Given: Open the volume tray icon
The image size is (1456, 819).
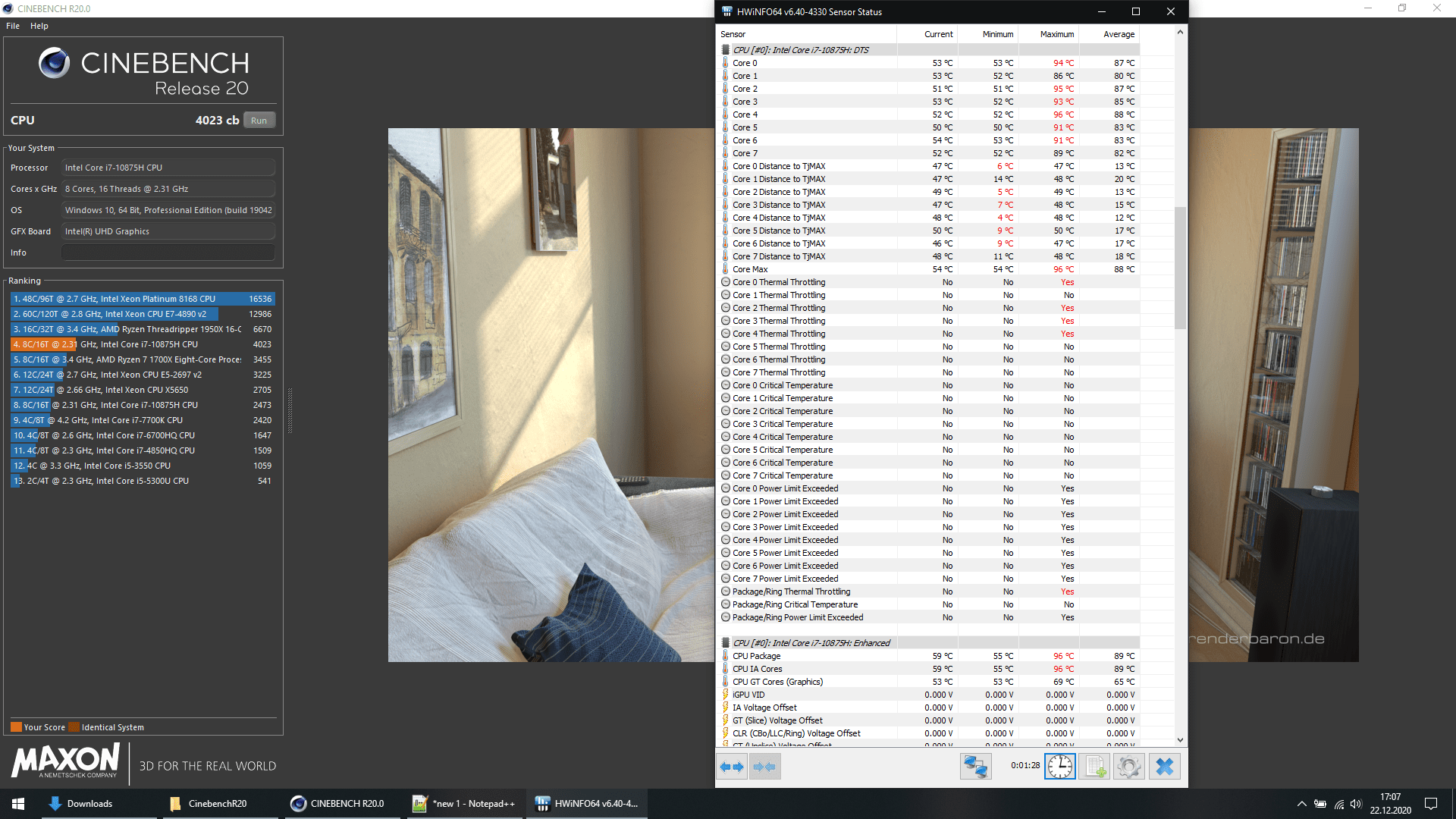Looking at the screenshot, I should (x=1356, y=804).
